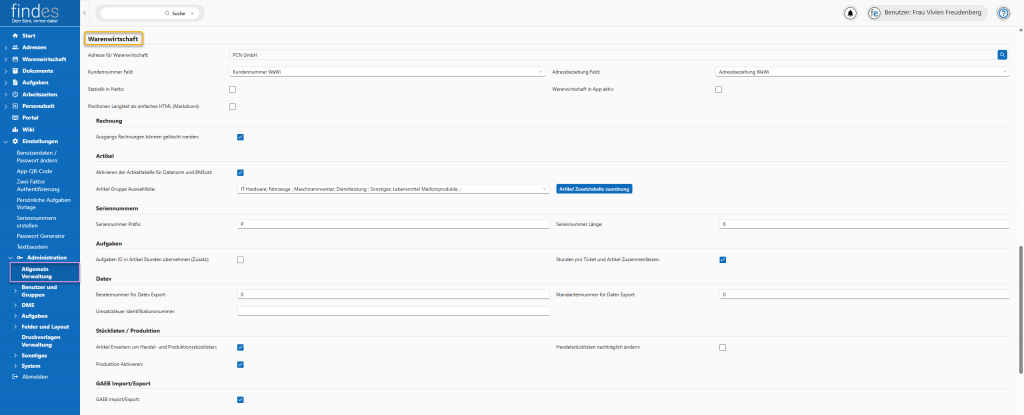Enable the Statistik in Netto checkbox

(x=233, y=89)
